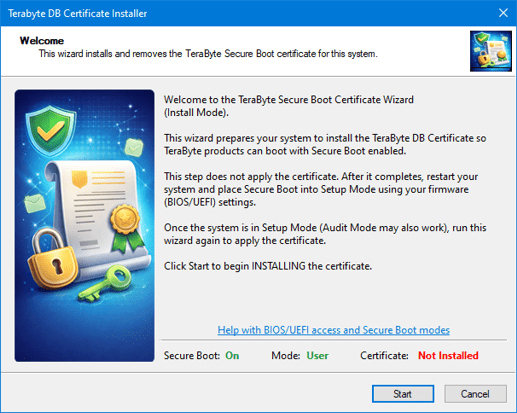Click the green shield checkmark graphic
Viewport: 517px width, 413px height.
[51, 130]
